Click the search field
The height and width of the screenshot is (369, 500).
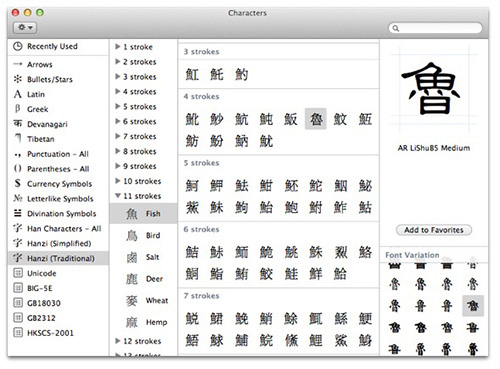coord(435,28)
